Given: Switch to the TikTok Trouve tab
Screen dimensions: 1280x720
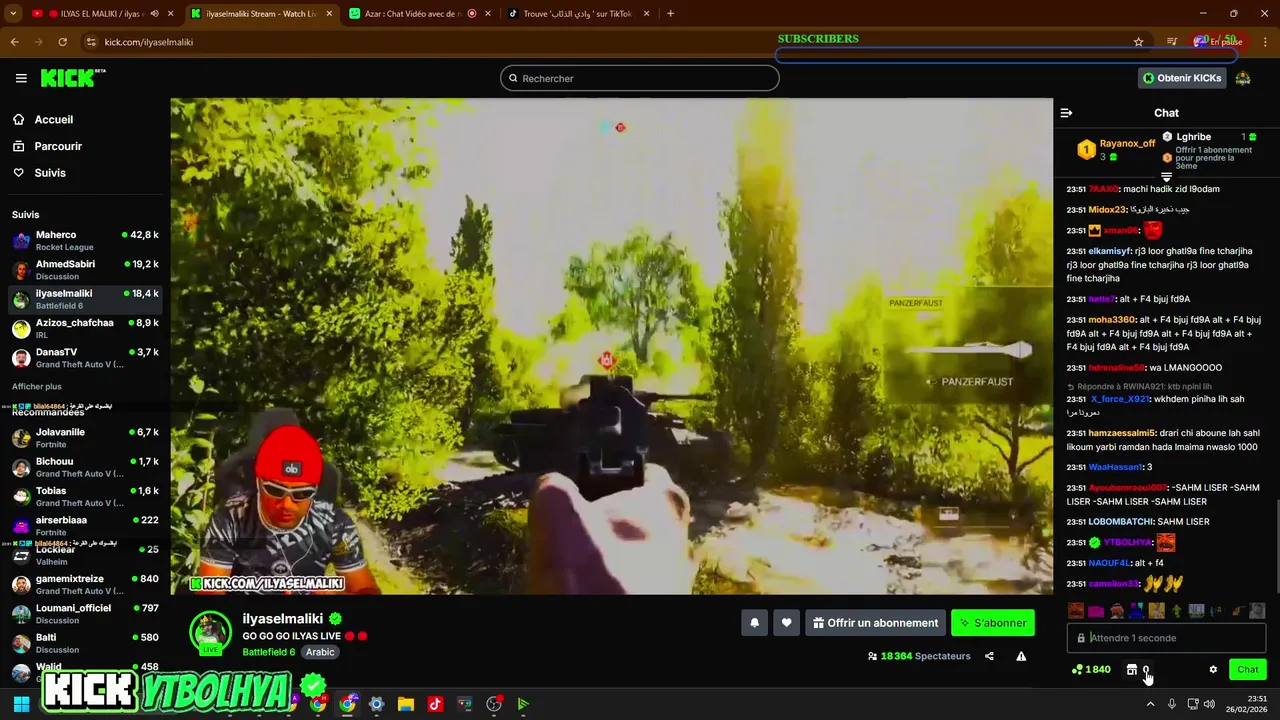Looking at the screenshot, I should [x=578, y=14].
